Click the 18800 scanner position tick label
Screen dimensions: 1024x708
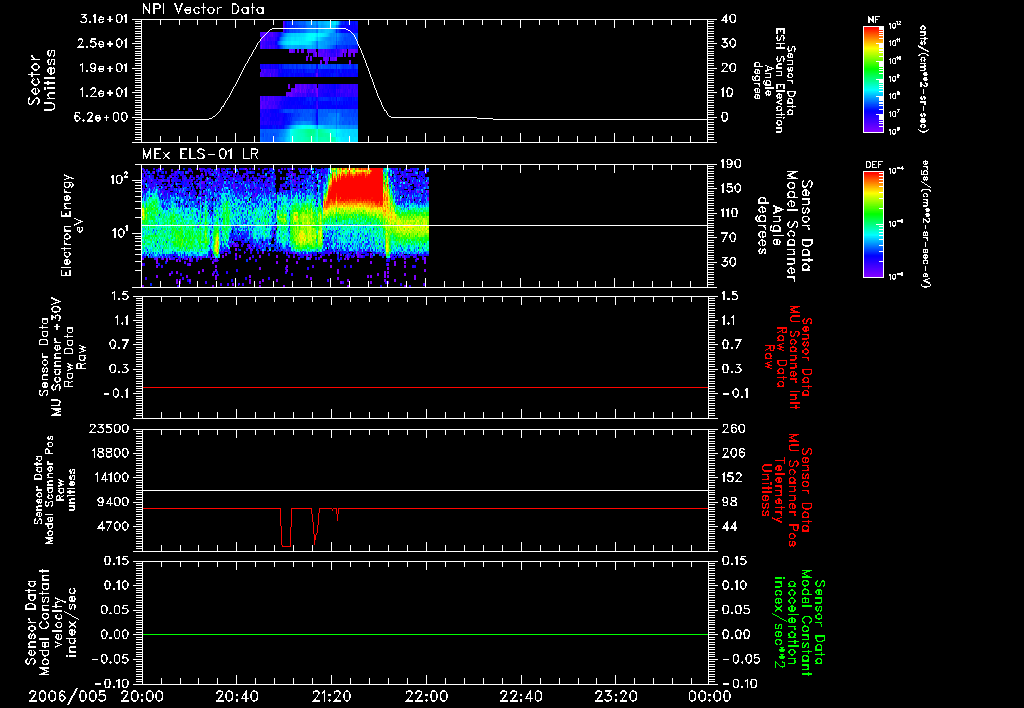point(109,453)
